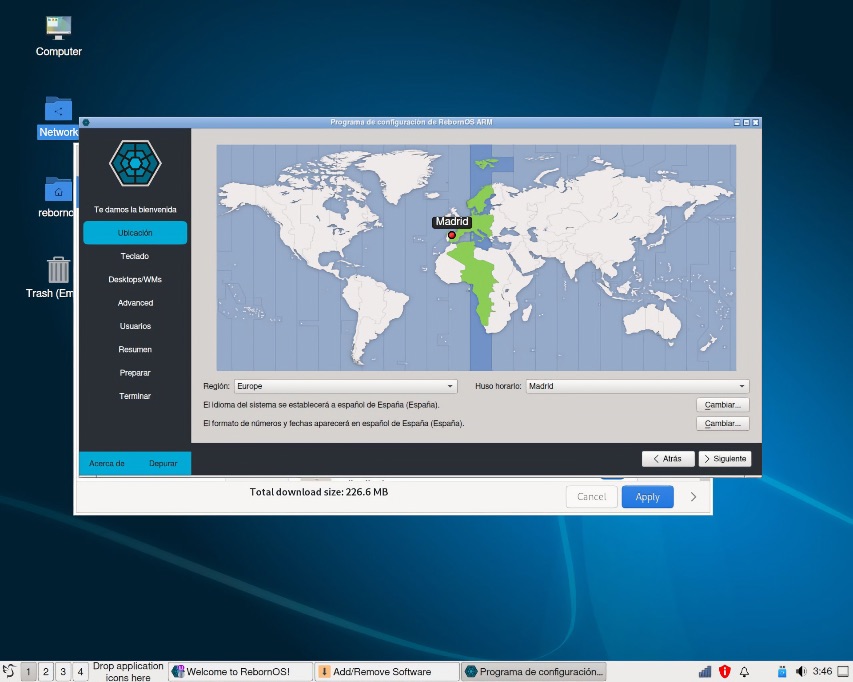
Task: Go back with the Atrás button
Action: click(668, 459)
